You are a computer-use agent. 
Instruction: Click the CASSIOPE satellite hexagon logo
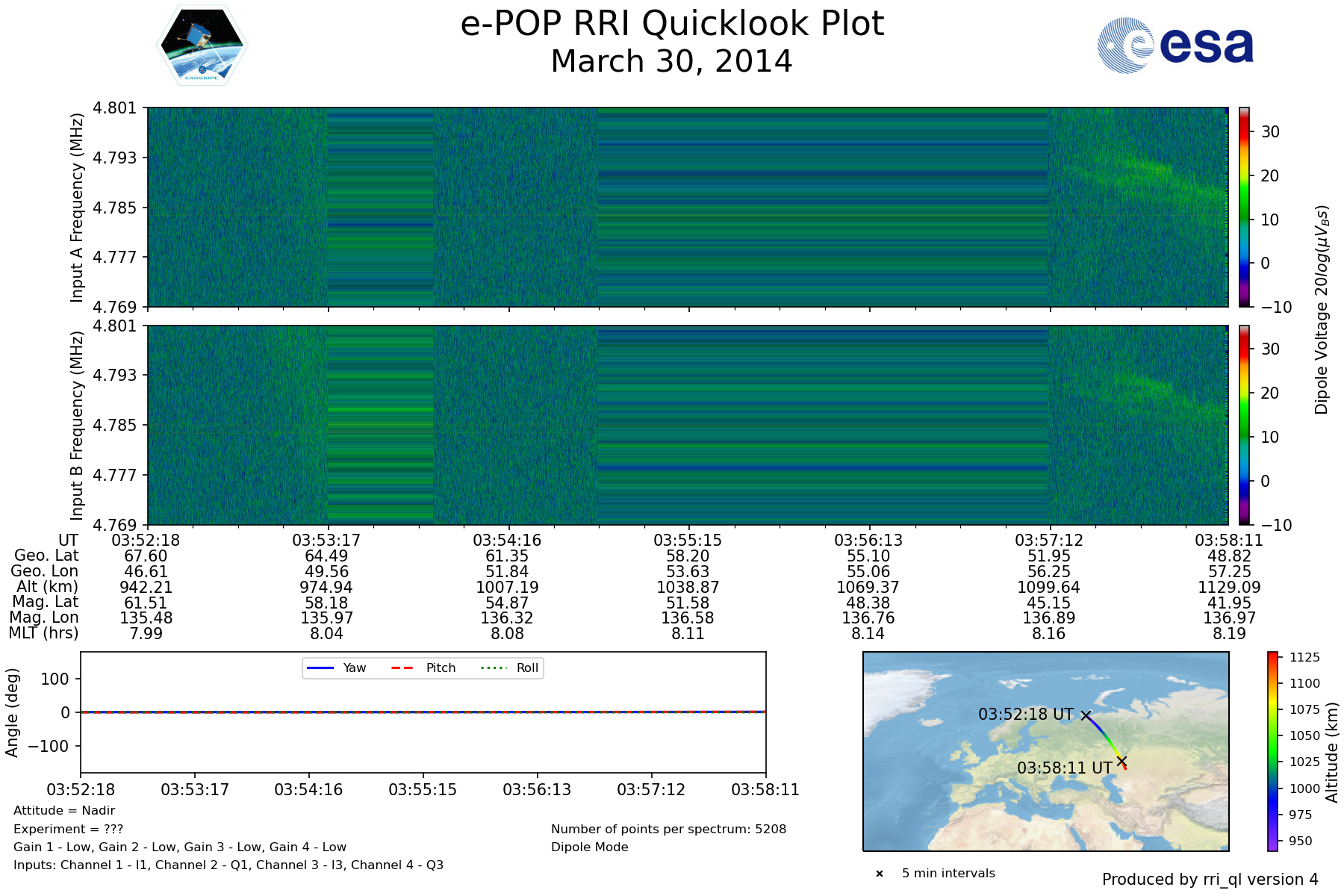202,46
